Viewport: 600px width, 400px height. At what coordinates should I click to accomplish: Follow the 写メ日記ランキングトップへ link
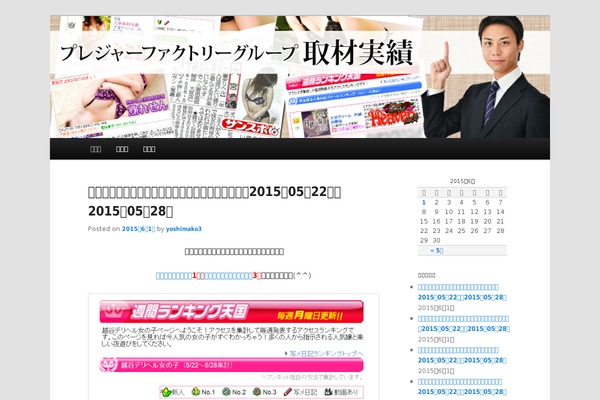click(324, 353)
